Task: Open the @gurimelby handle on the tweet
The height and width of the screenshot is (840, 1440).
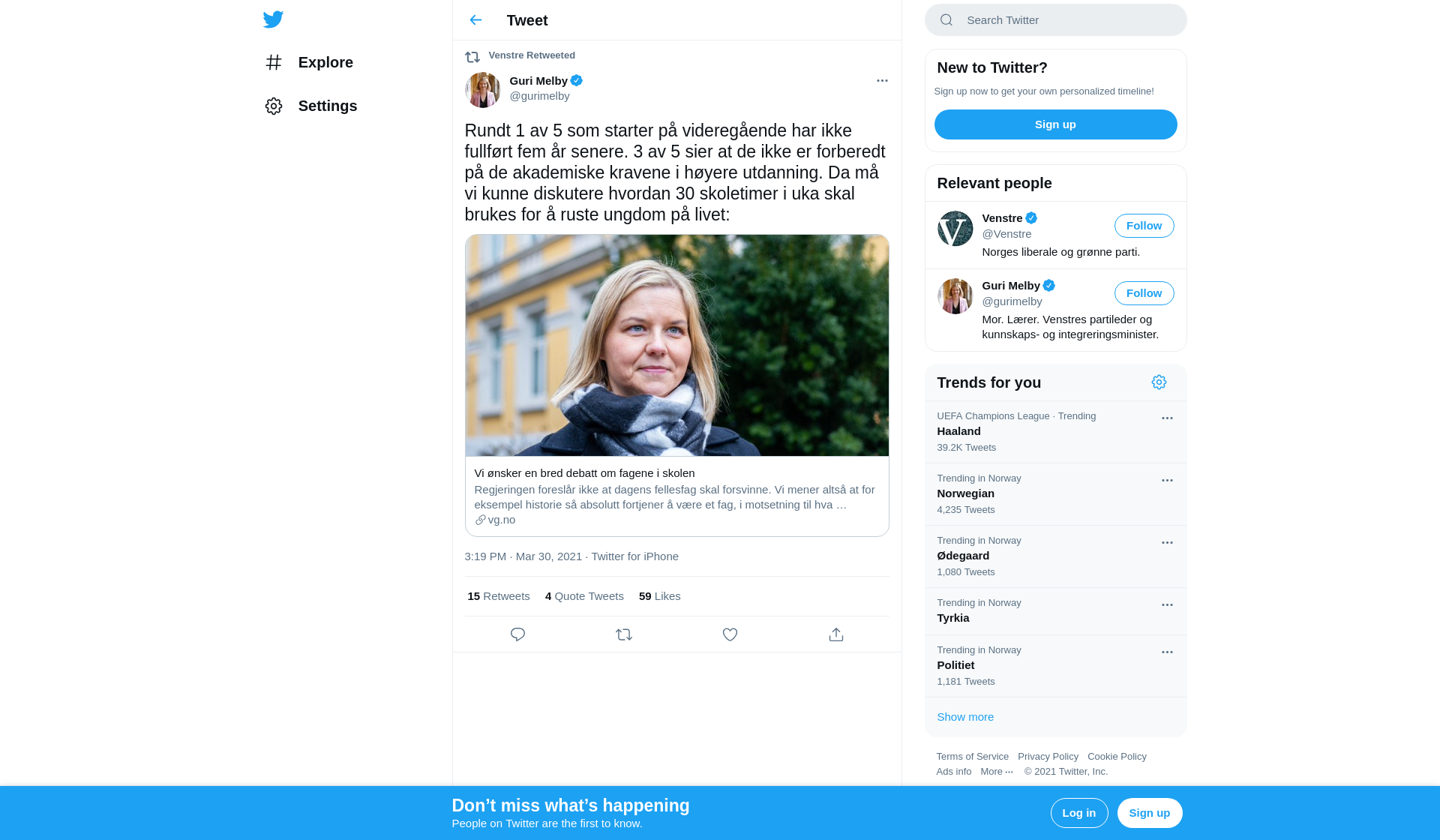Action: click(540, 96)
